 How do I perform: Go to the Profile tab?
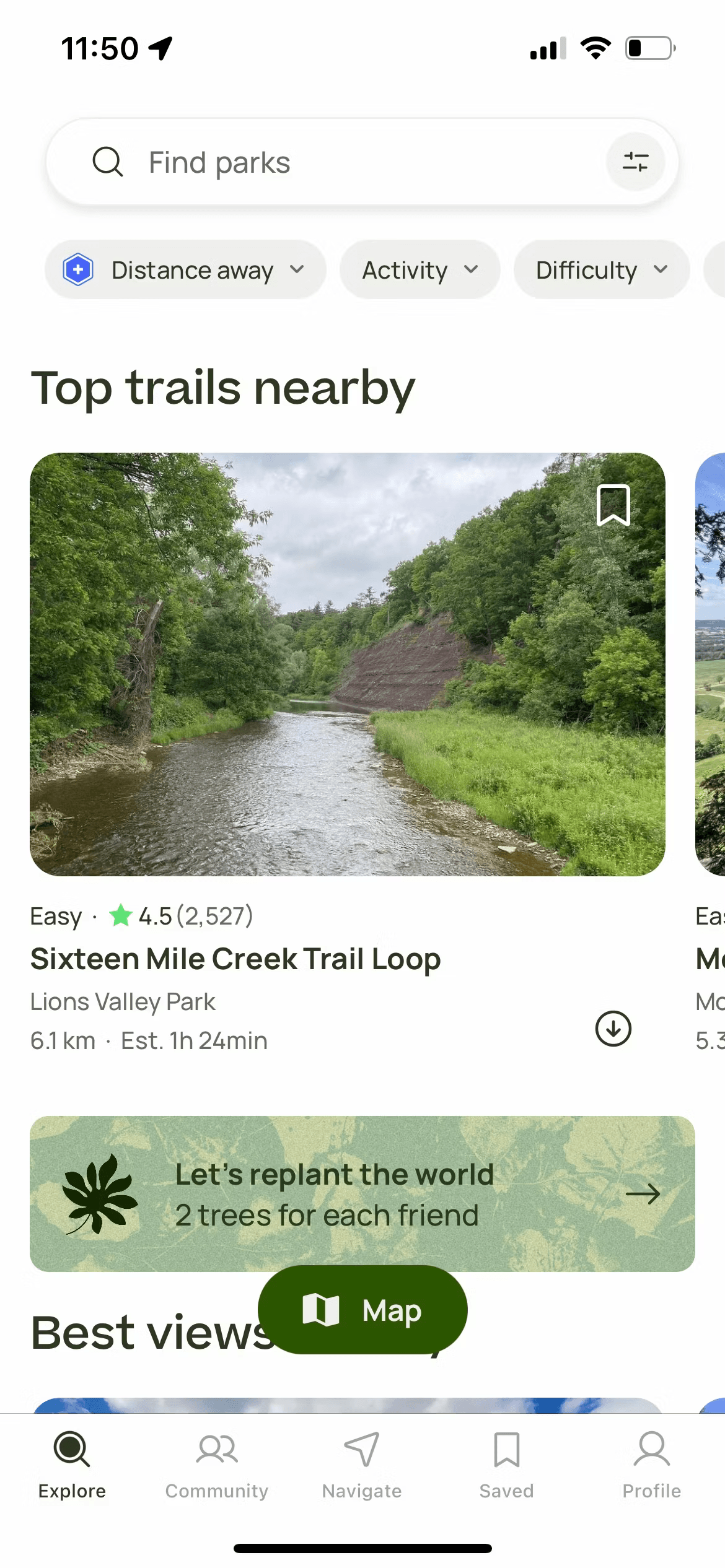pyautogui.click(x=651, y=1465)
